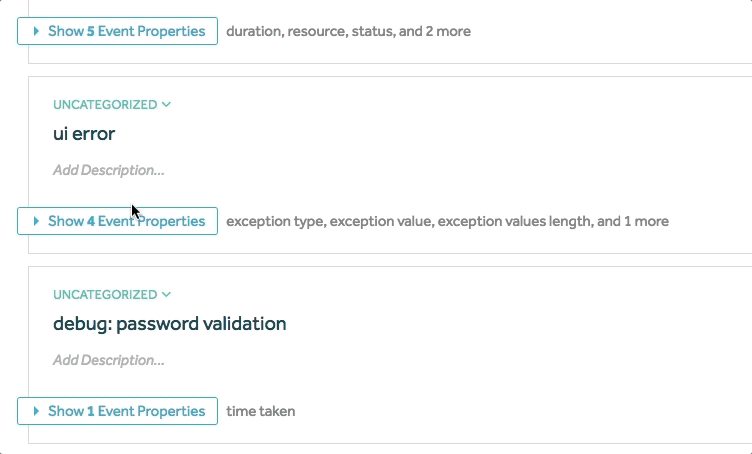Click the triangle arrow beside Show 5 Event Properties
The width and height of the screenshot is (752, 454).
click(x=36, y=31)
